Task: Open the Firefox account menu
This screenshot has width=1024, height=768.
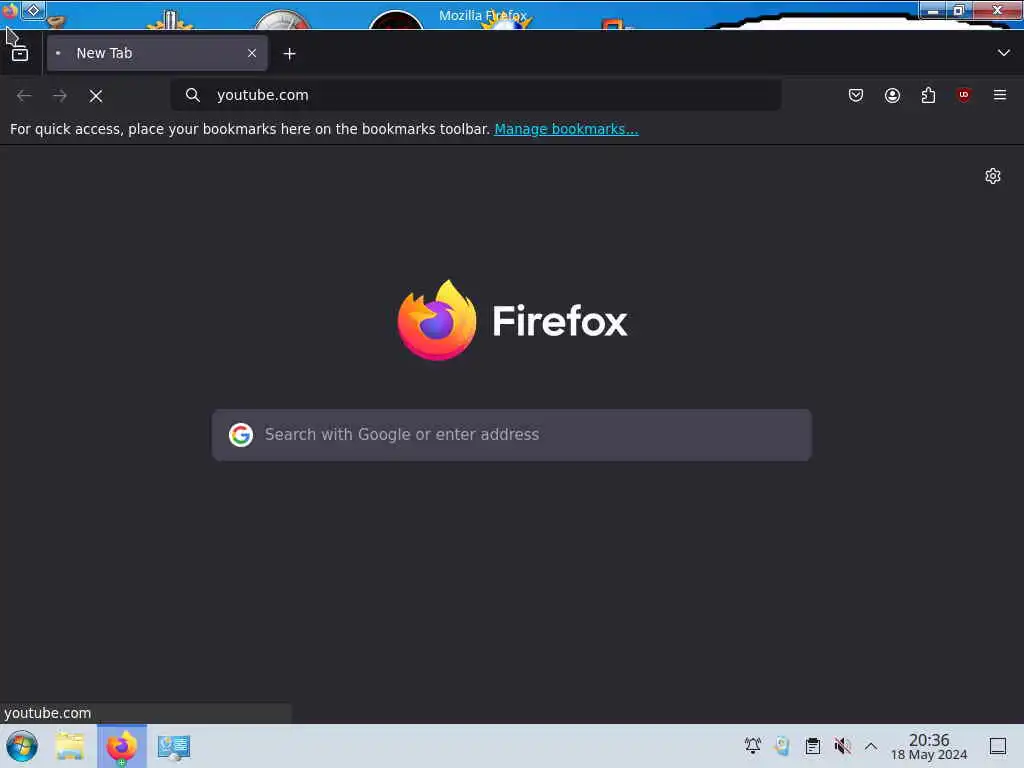Action: point(892,95)
